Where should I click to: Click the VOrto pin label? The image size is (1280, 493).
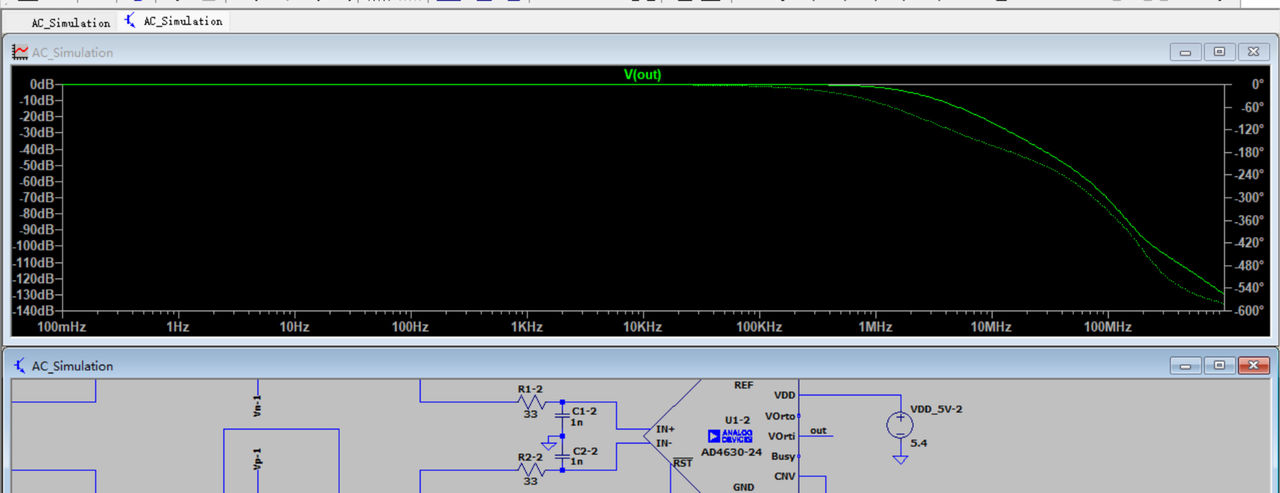780,415
